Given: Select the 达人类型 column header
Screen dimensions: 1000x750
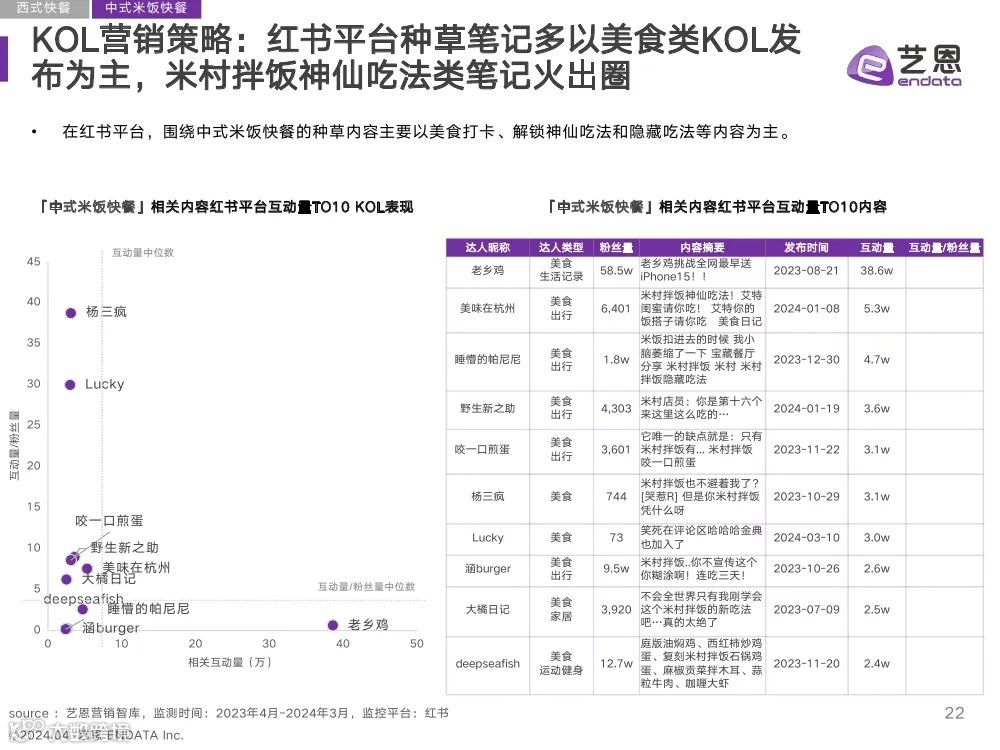Looking at the screenshot, I should (561, 247).
